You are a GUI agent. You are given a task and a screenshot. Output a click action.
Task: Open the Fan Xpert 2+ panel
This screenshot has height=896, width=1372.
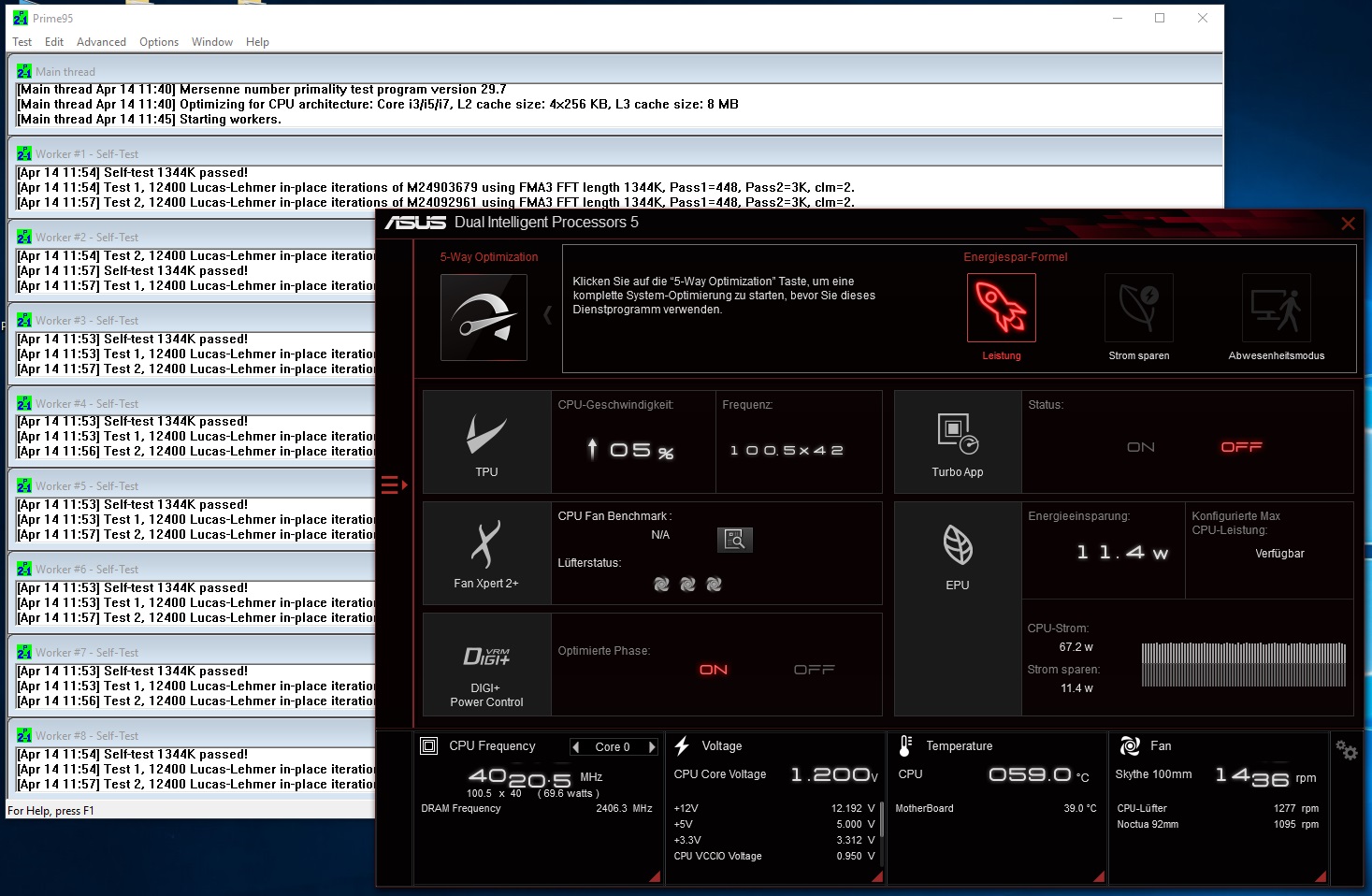point(486,553)
